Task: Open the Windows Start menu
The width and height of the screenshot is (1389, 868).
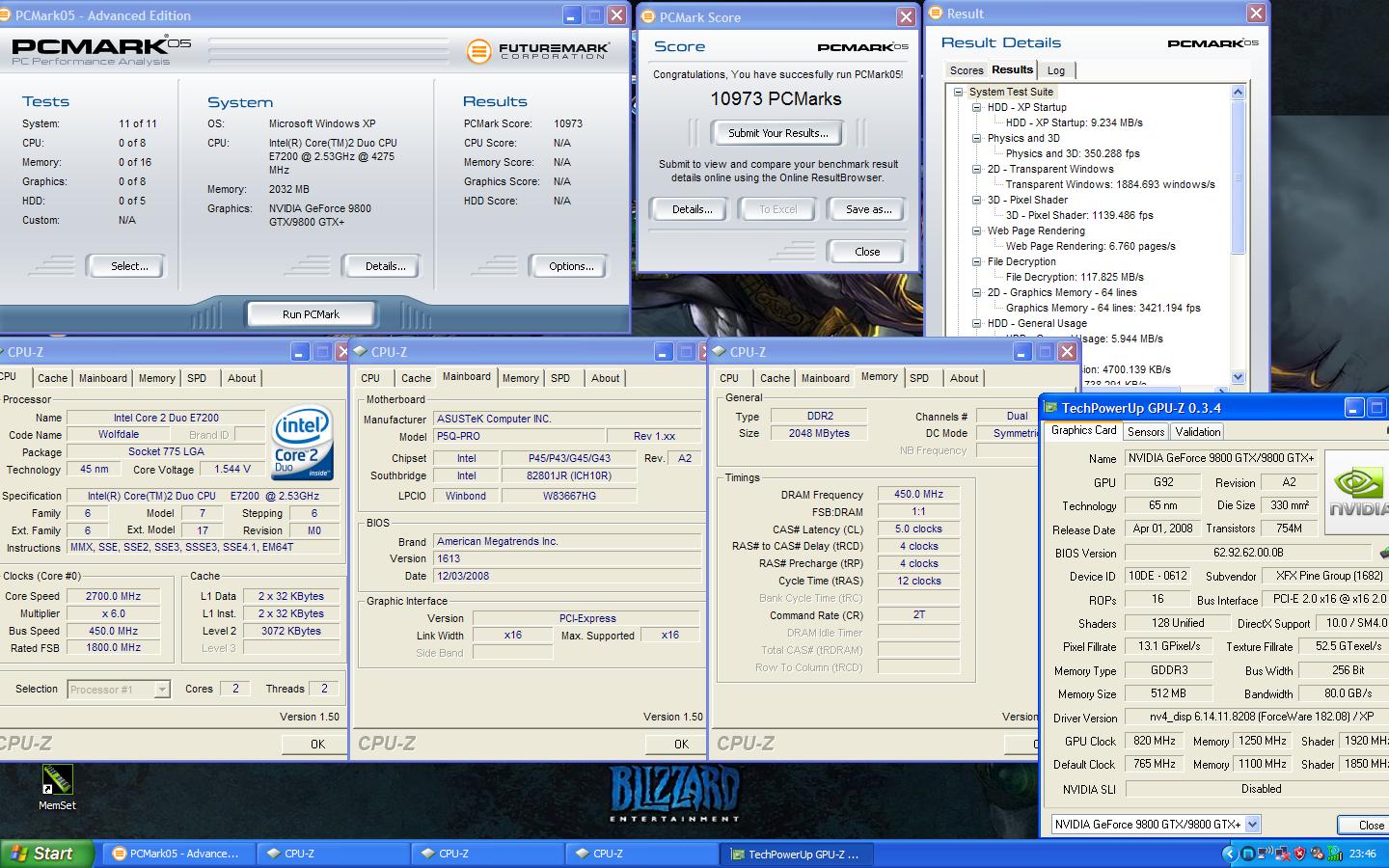Action: [x=47, y=854]
